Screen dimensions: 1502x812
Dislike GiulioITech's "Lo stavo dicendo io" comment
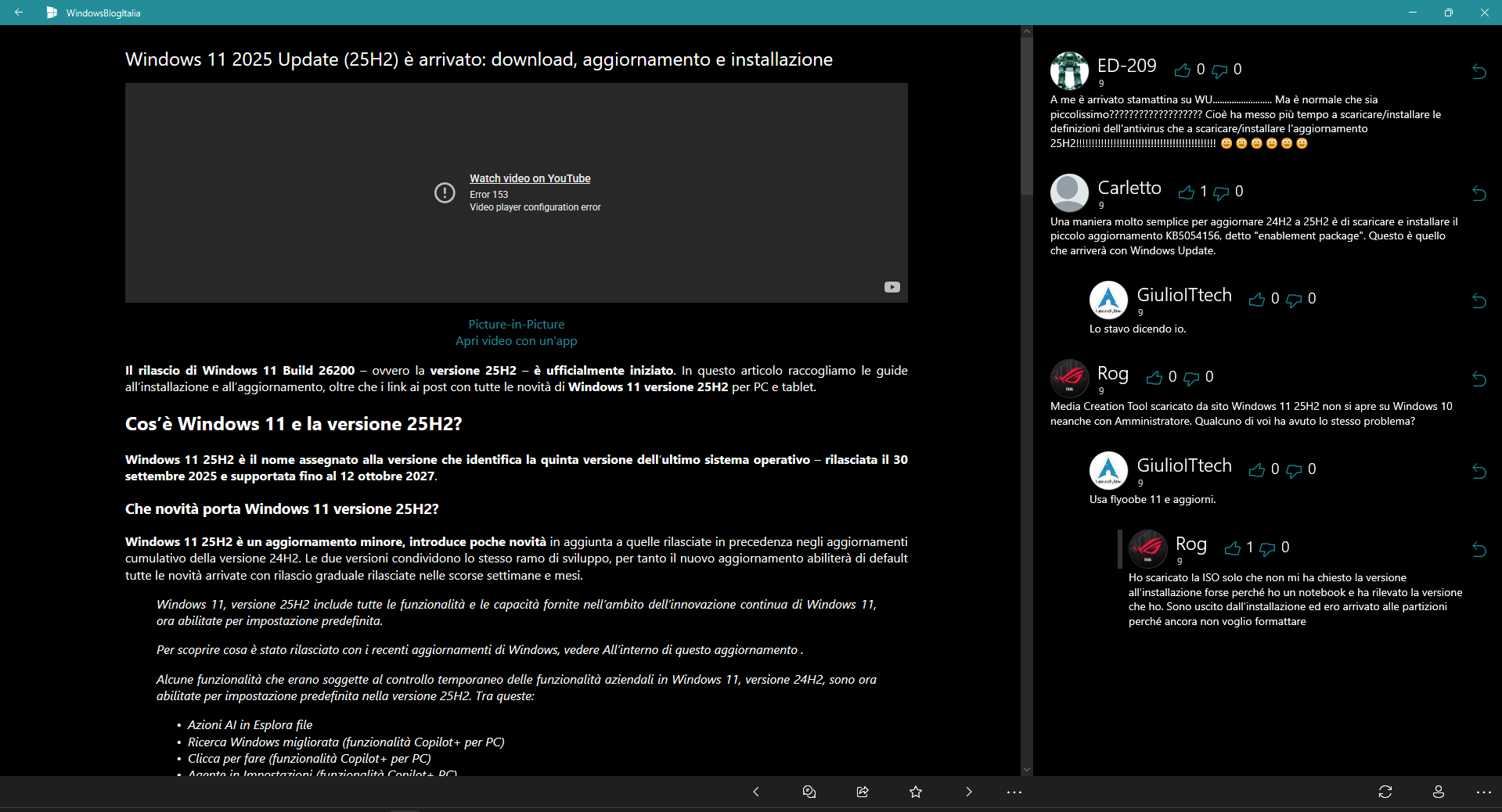pyautogui.click(x=1295, y=300)
